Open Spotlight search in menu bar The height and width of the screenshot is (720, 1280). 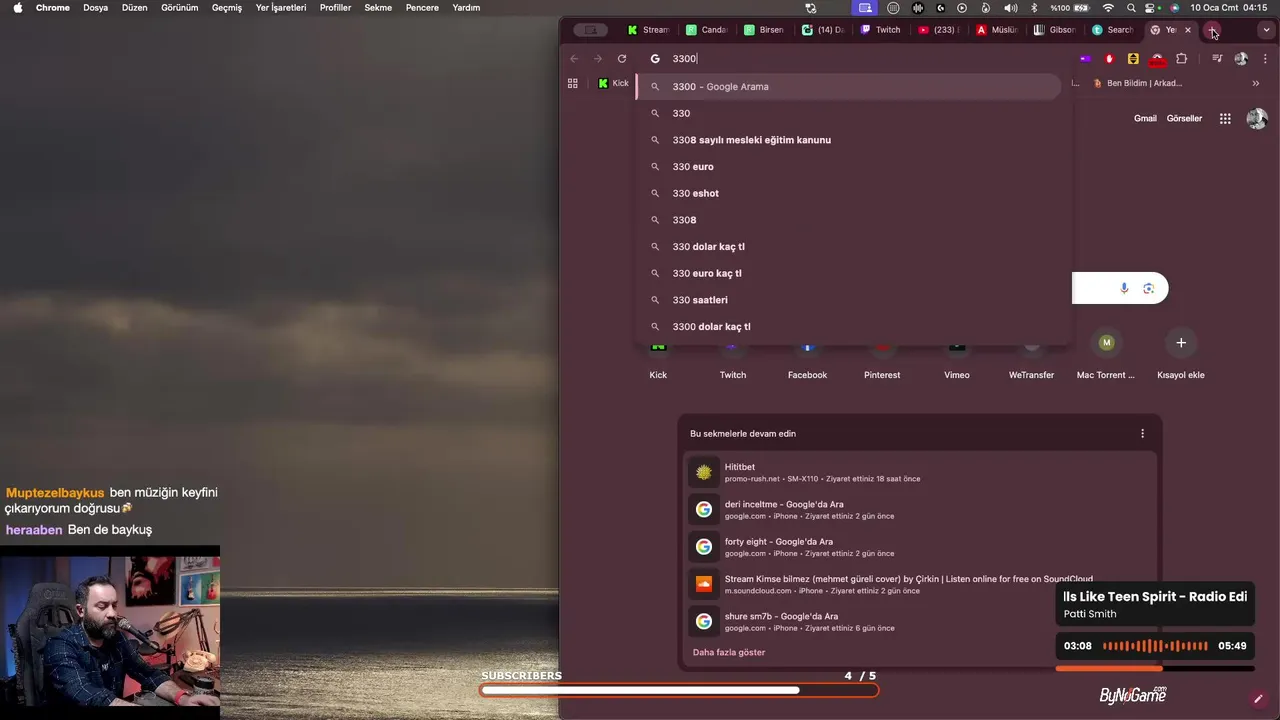pyautogui.click(x=1131, y=7)
